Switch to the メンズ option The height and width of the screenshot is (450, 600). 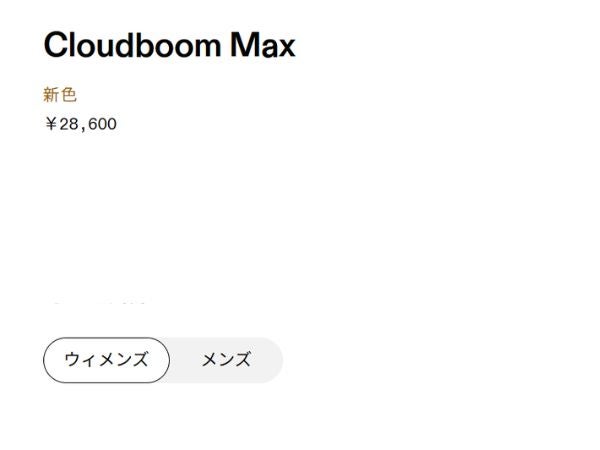[x=226, y=360]
